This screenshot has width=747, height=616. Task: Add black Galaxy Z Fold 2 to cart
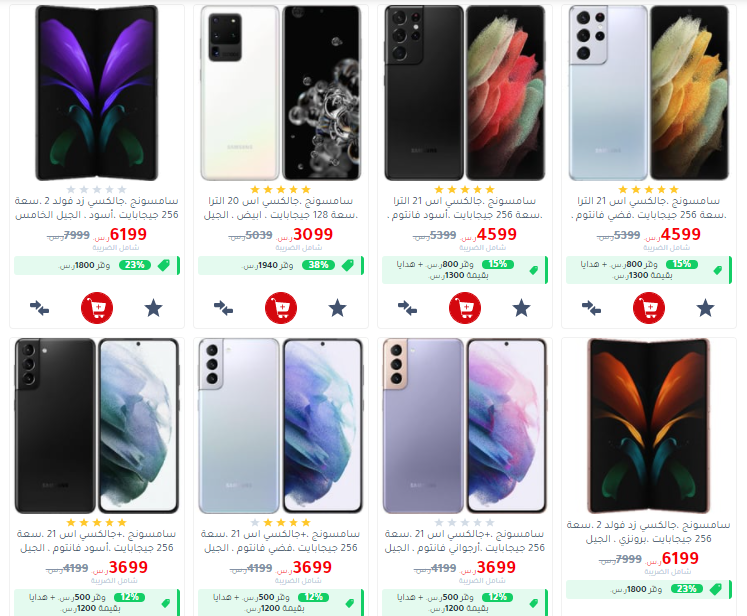(x=97, y=308)
